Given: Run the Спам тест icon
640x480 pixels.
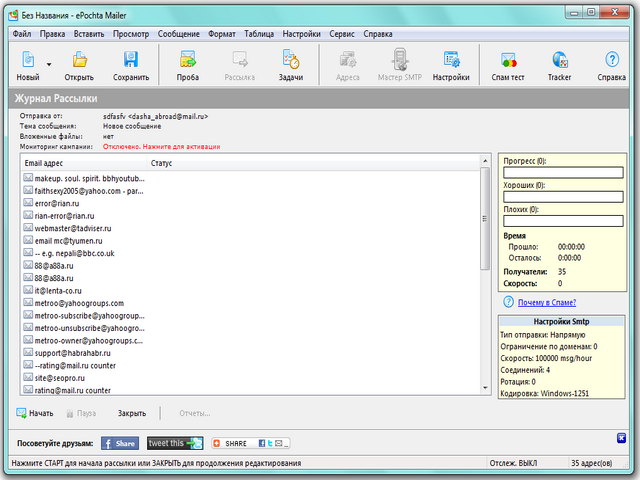Looking at the screenshot, I should coord(508,60).
